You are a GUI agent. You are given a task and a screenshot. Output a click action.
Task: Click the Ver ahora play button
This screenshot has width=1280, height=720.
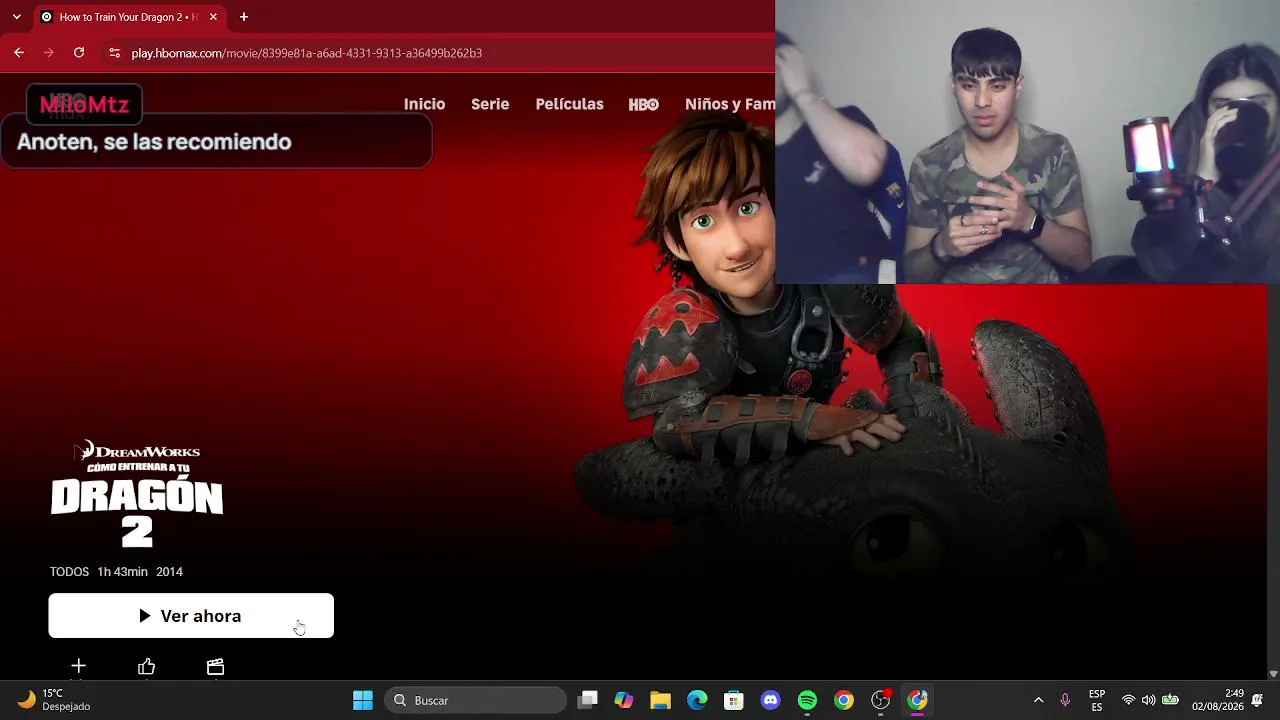pyautogui.click(x=191, y=616)
